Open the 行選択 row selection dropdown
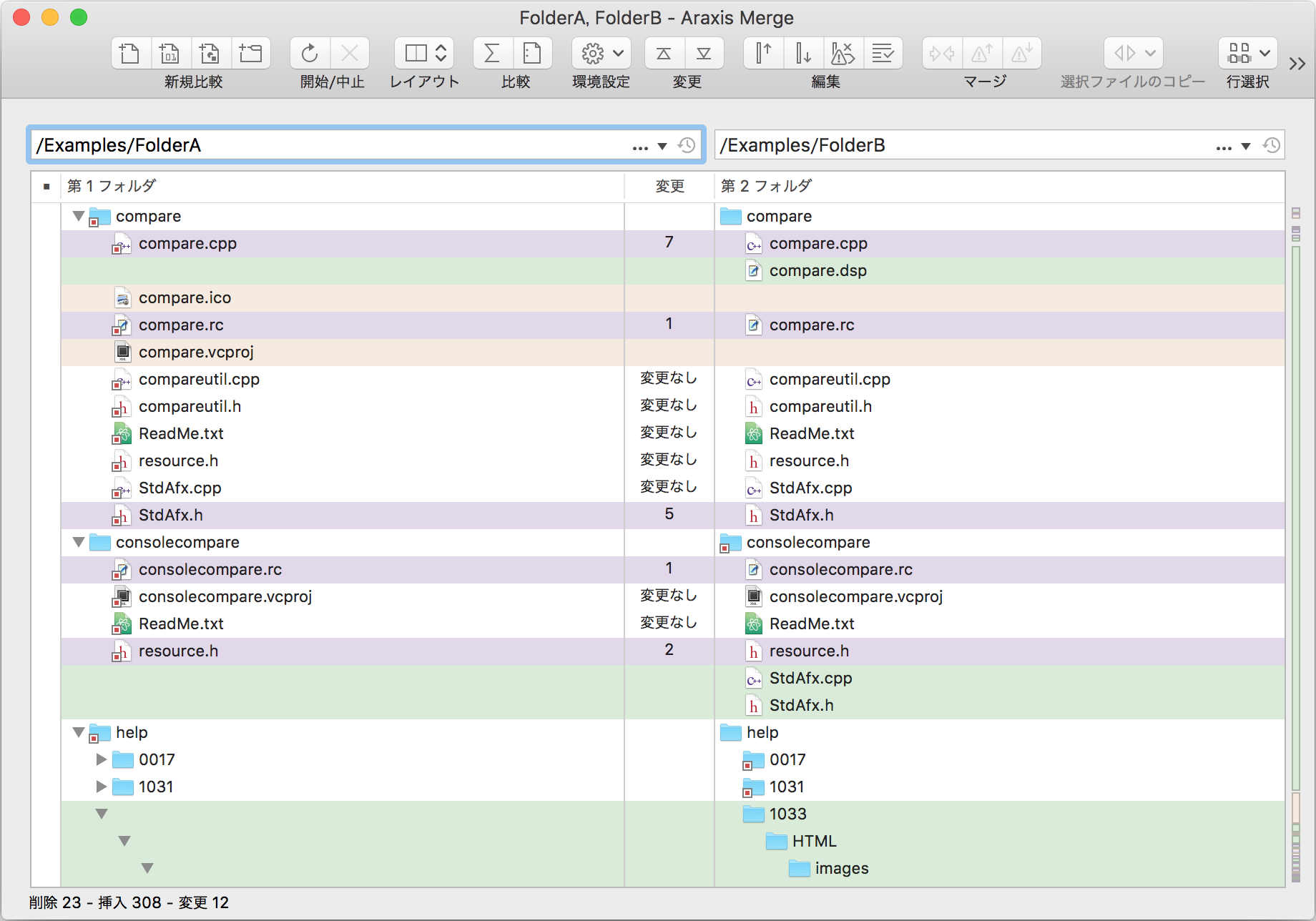1316x921 pixels. point(1248,54)
